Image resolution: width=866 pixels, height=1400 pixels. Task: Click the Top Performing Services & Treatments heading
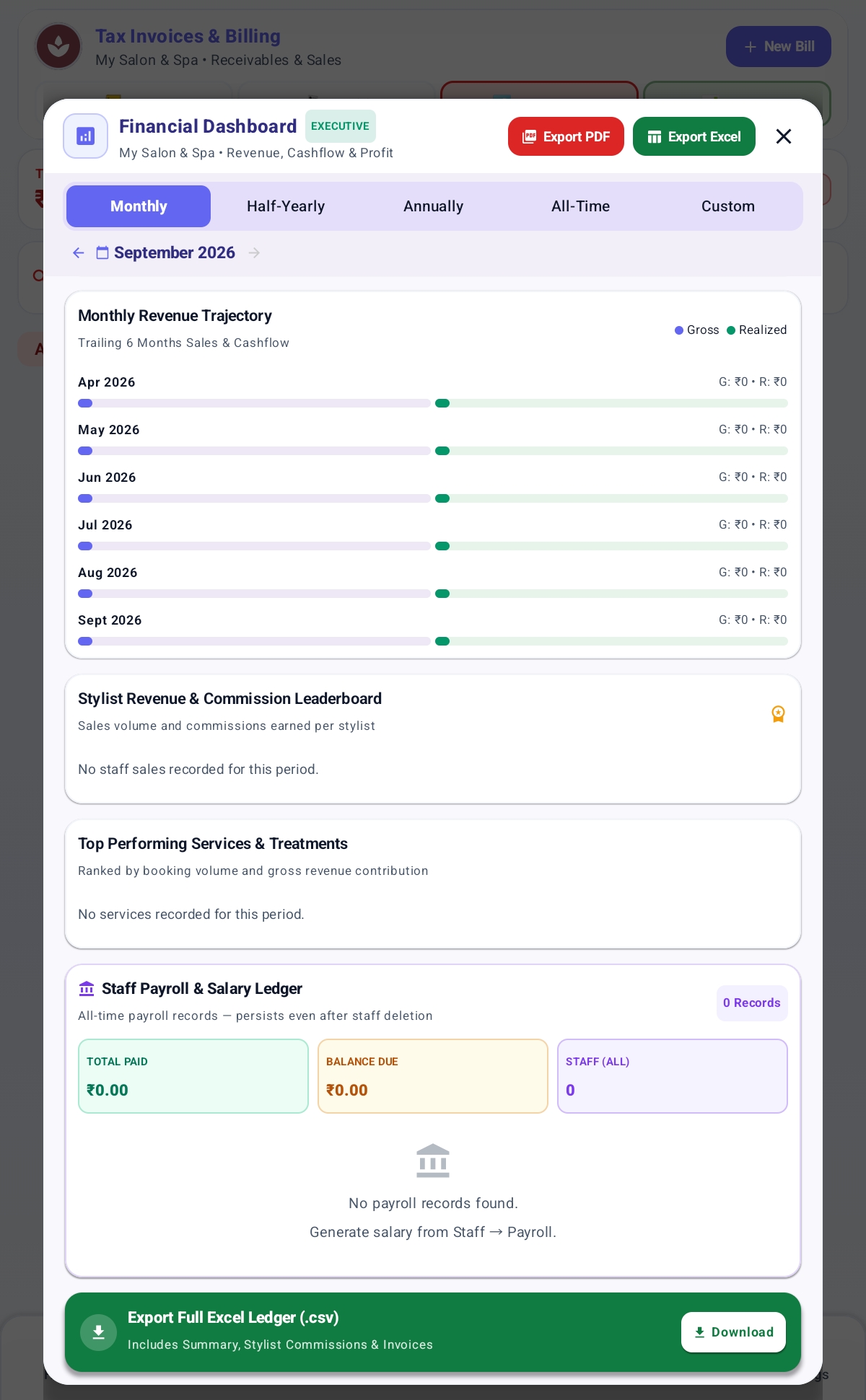coord(213,844)
